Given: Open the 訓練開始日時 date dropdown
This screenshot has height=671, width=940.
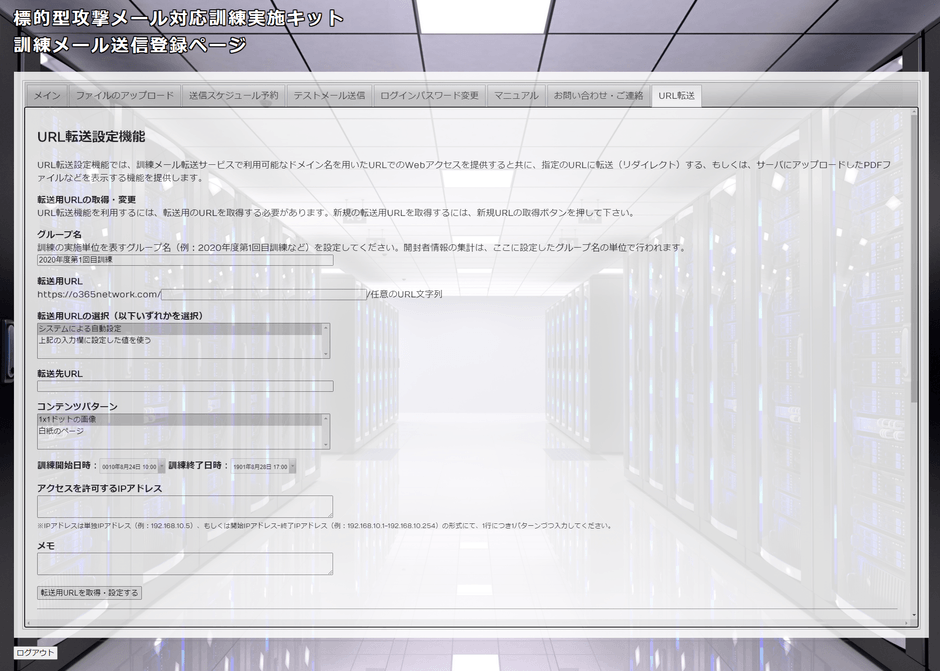Looking at the screenshot, I should coord(163,465).
